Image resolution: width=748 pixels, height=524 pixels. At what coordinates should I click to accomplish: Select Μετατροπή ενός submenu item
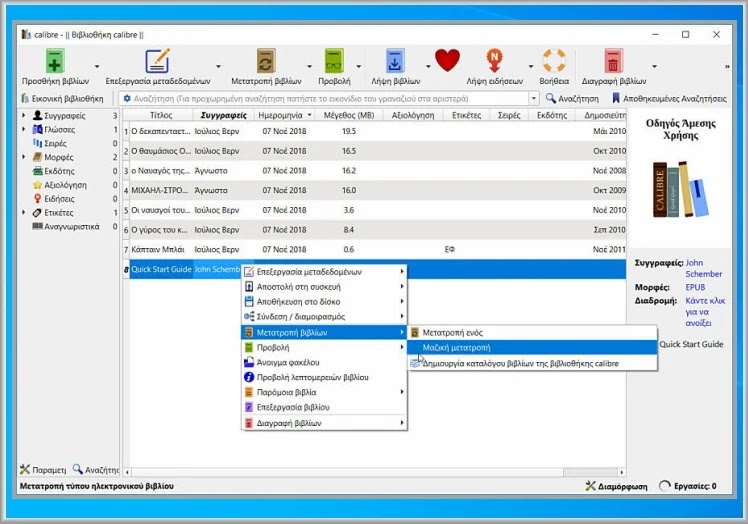[532, 333]
